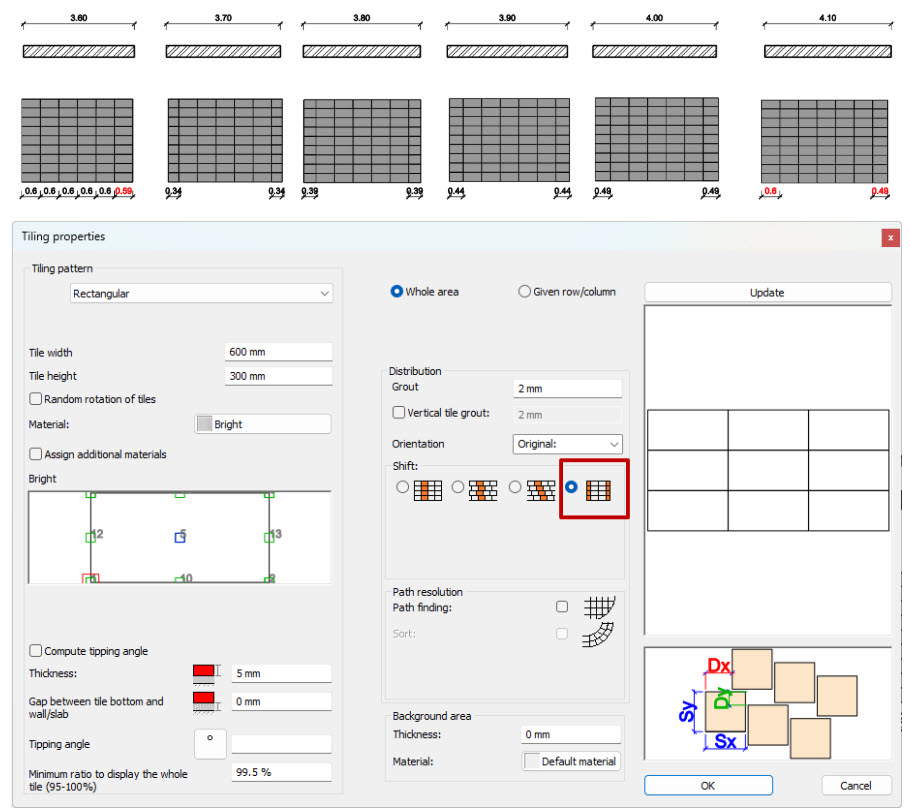The width and height of the screenshot is (910, 812).
Task: Choose the second staggered shift pattern icon
Action: point(483,490)
